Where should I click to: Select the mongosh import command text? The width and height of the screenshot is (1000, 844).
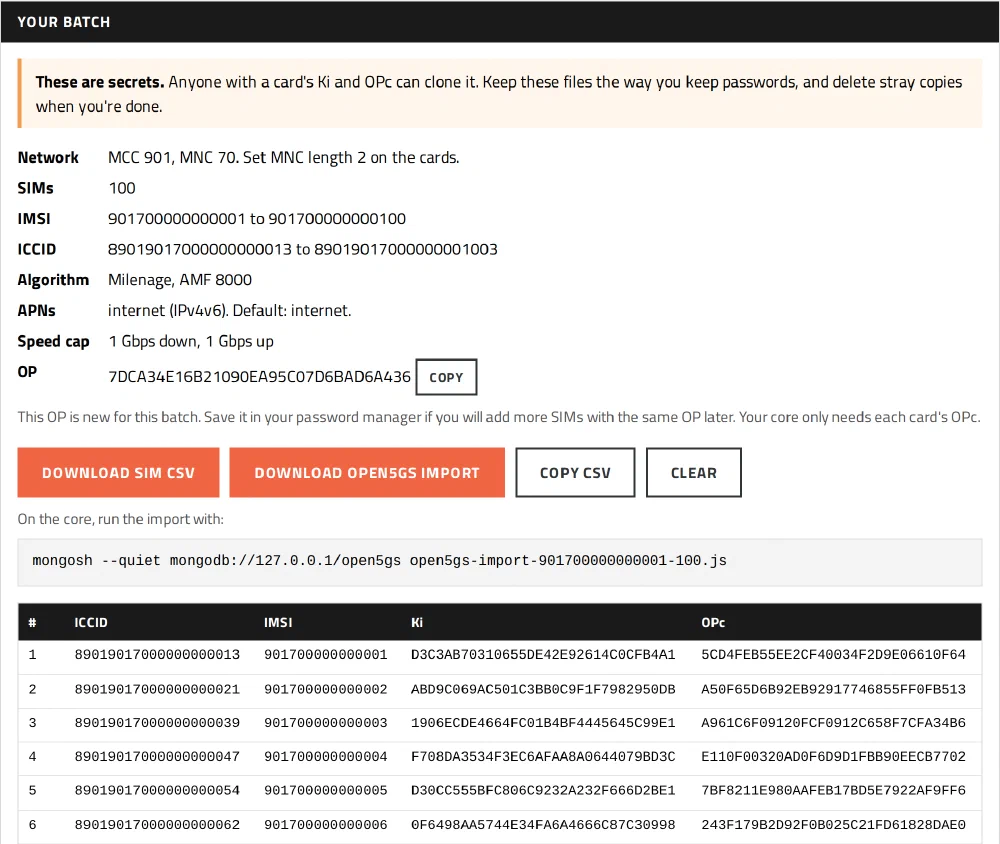[x=379, y=561]
